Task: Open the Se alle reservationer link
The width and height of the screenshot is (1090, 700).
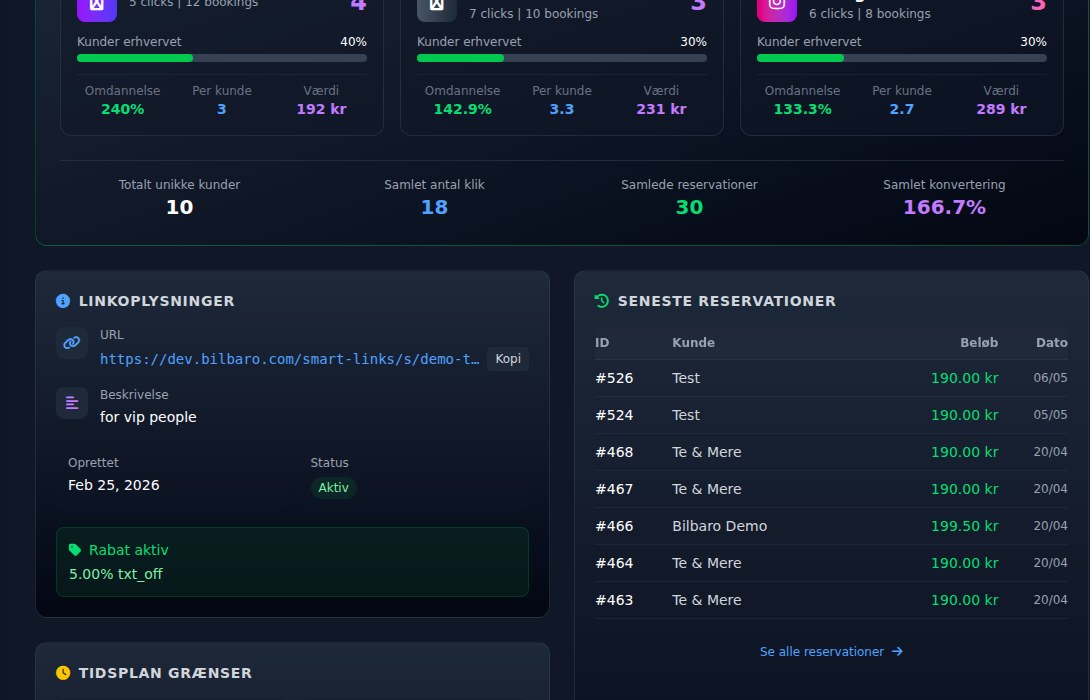Action: tap(831, 651)
